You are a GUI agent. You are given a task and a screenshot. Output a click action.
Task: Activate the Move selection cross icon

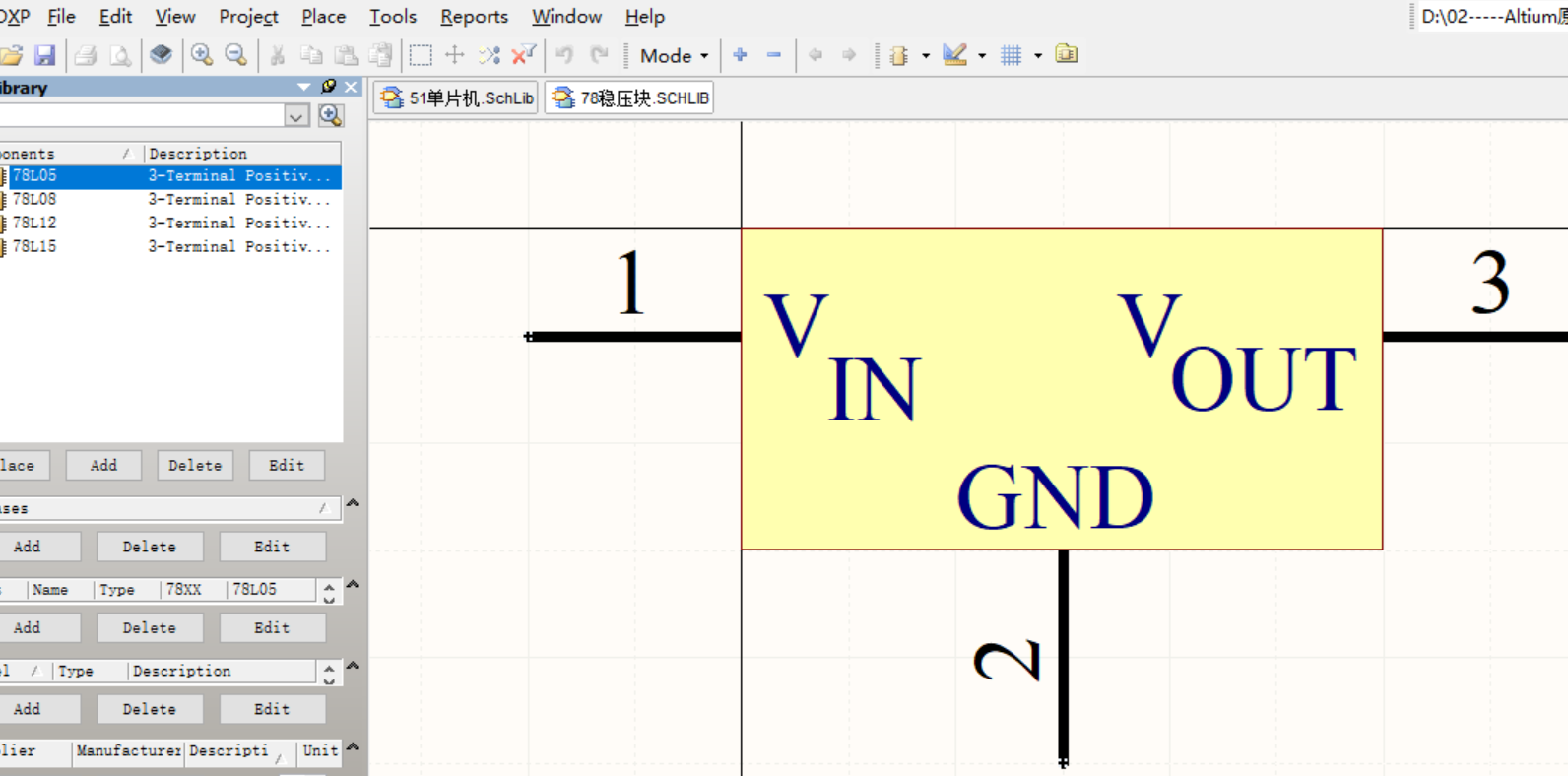(x=455, y=55)
